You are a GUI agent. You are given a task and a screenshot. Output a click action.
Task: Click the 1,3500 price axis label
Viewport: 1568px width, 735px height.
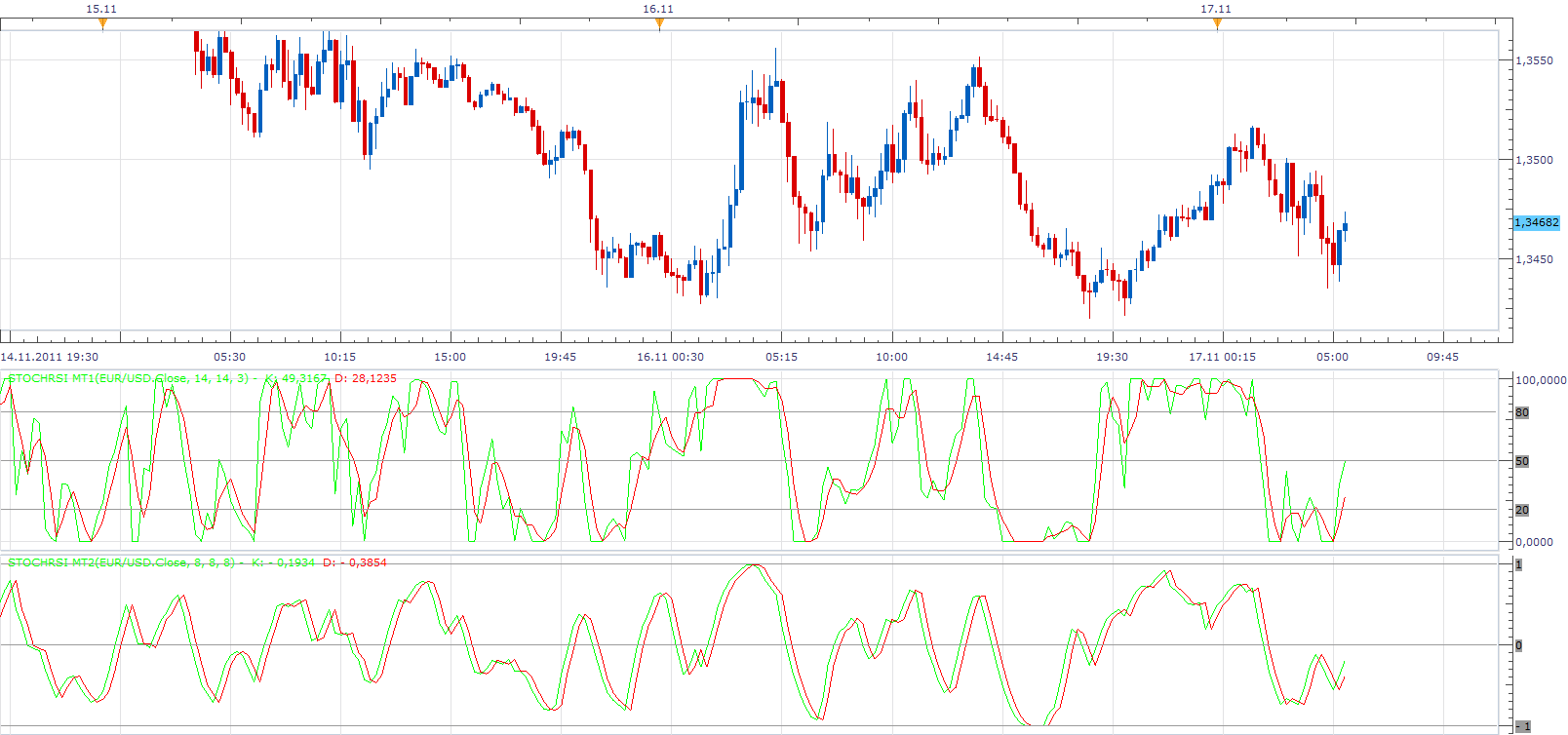pyautogui.click(x=1534, y=160)
